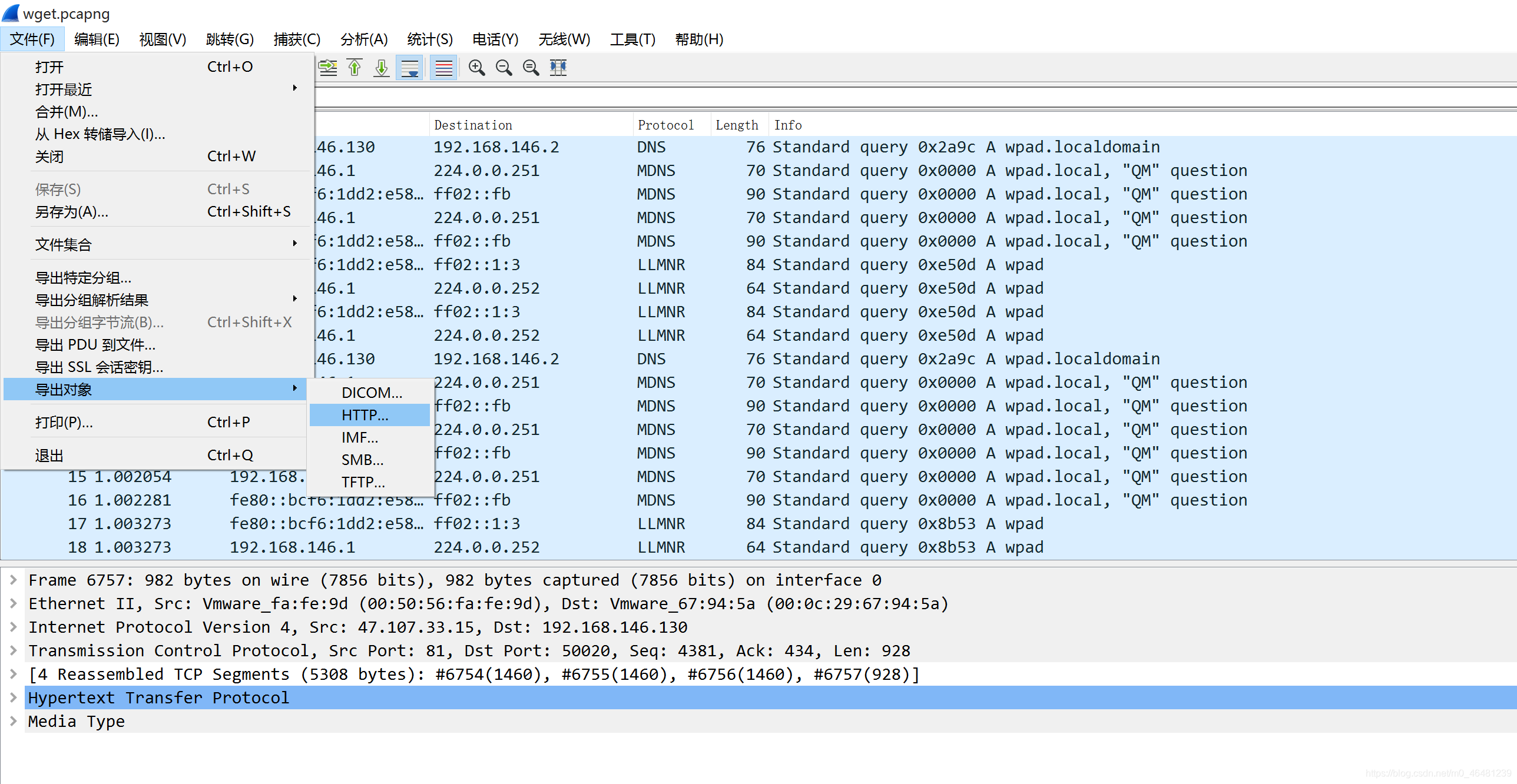Expand the Reassembled TCP Segments row
1517x784 pixels.
(13, 675)
